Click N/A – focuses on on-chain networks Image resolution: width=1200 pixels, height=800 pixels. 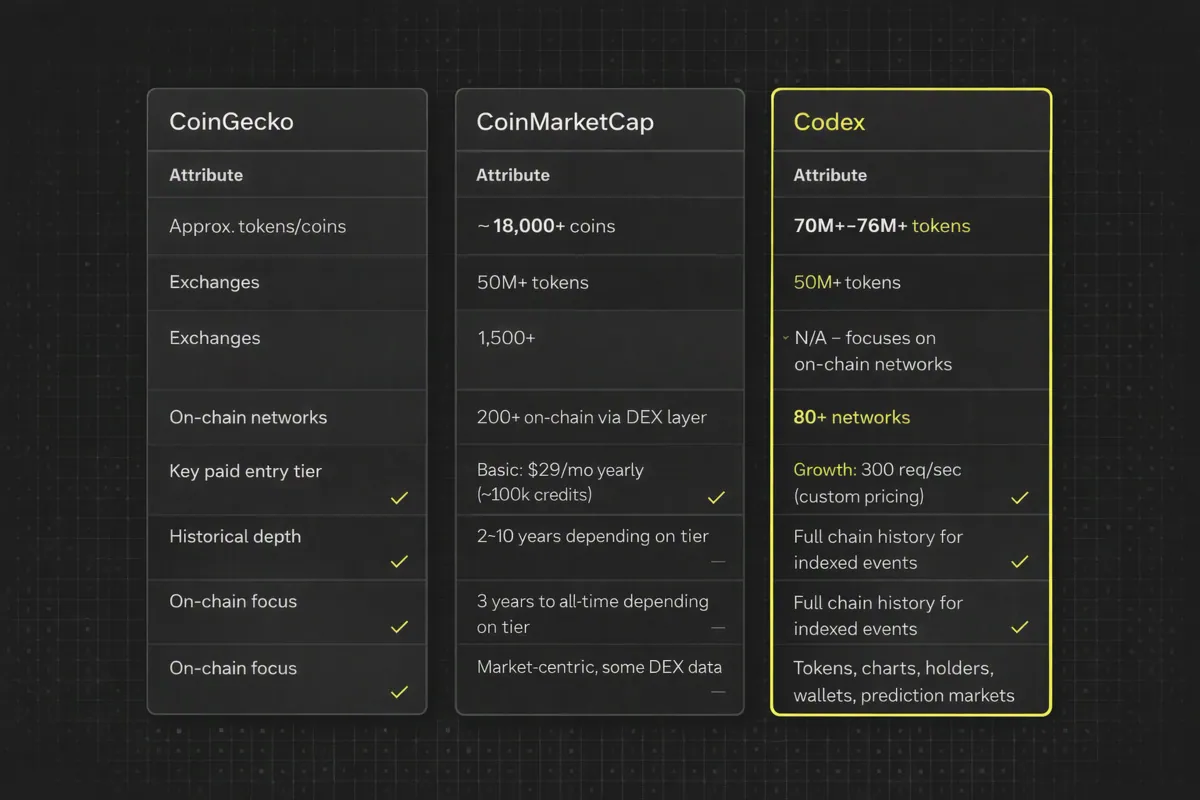point(873,351)
